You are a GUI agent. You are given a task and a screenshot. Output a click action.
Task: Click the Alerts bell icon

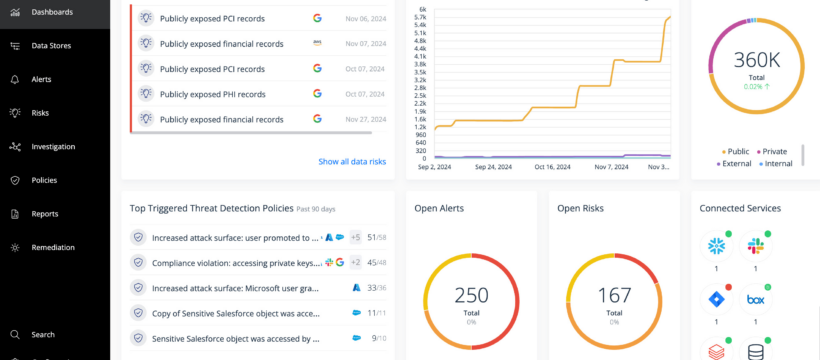click(x=15, y=80)
